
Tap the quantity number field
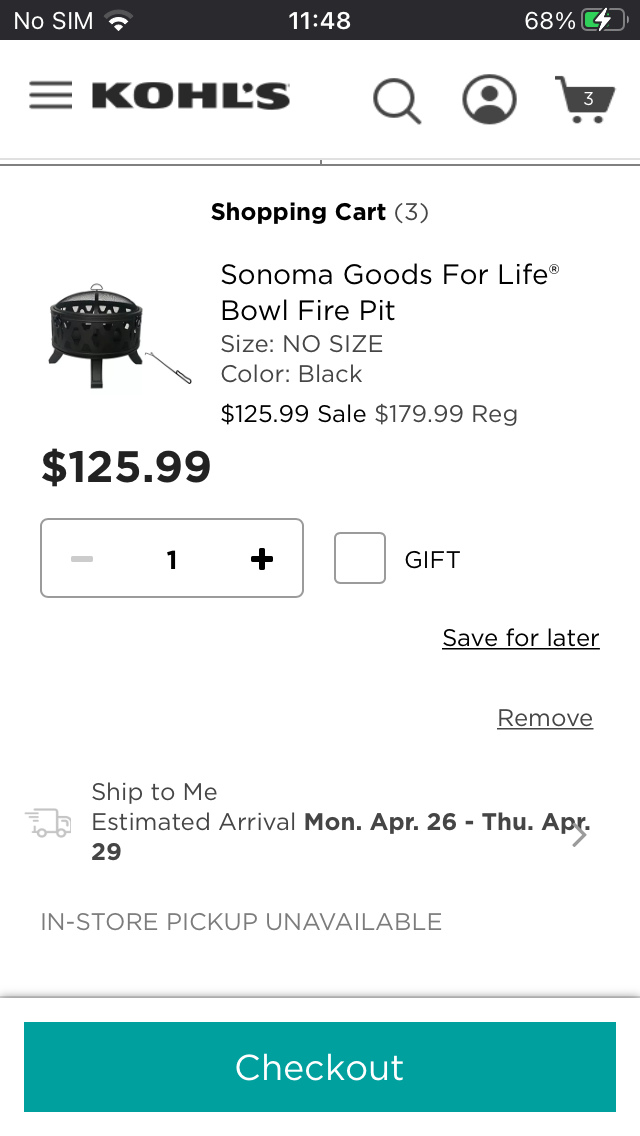(172, 559)
